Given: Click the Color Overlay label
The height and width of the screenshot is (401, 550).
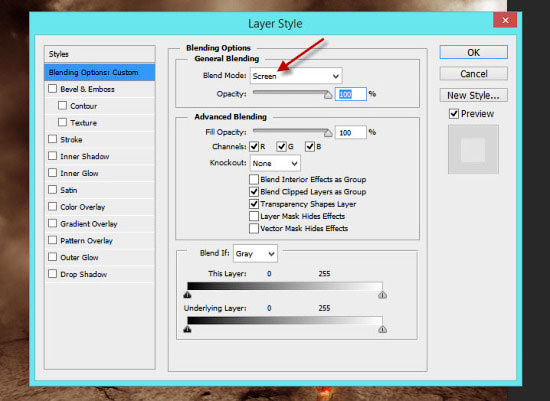Looking at the screenshot, I should pos(82,207).
